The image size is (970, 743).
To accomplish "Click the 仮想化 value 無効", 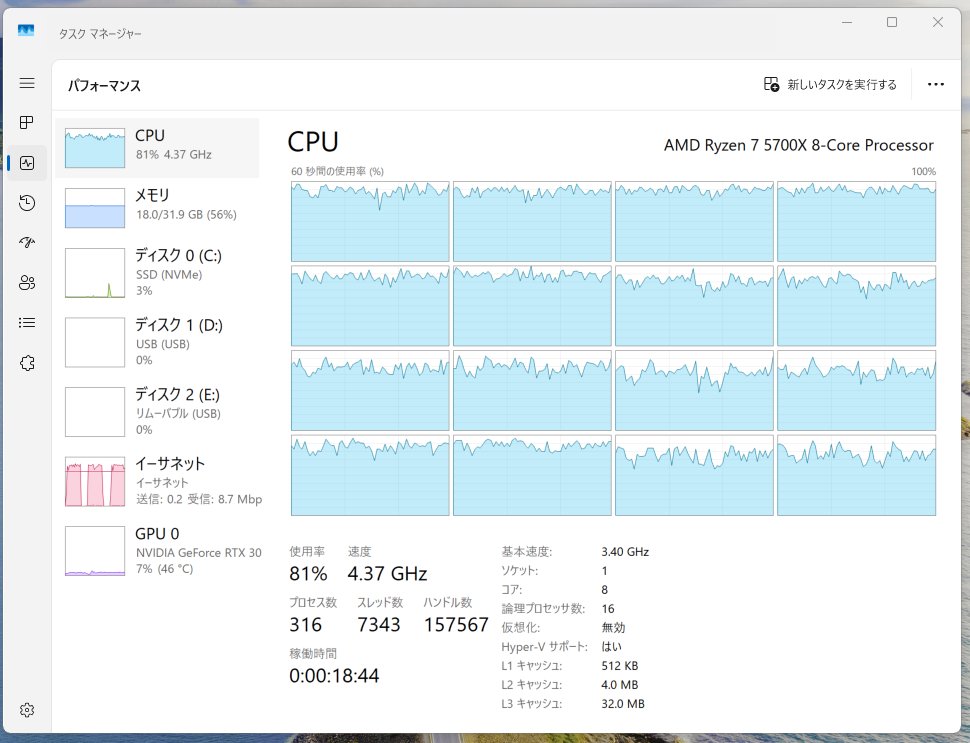I will [x=613, y=627].
